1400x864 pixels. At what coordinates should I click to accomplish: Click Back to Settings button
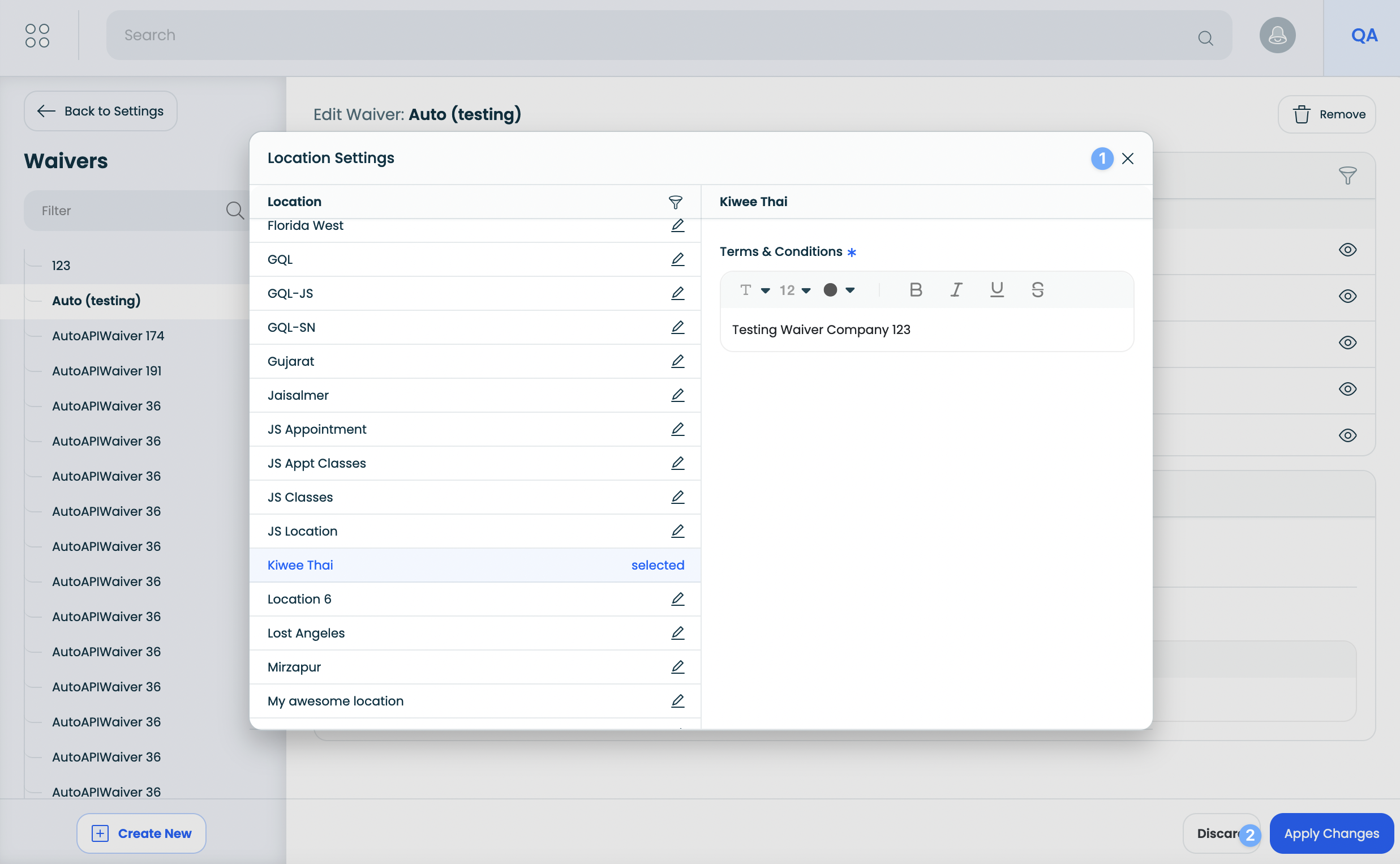click(101, 111)
